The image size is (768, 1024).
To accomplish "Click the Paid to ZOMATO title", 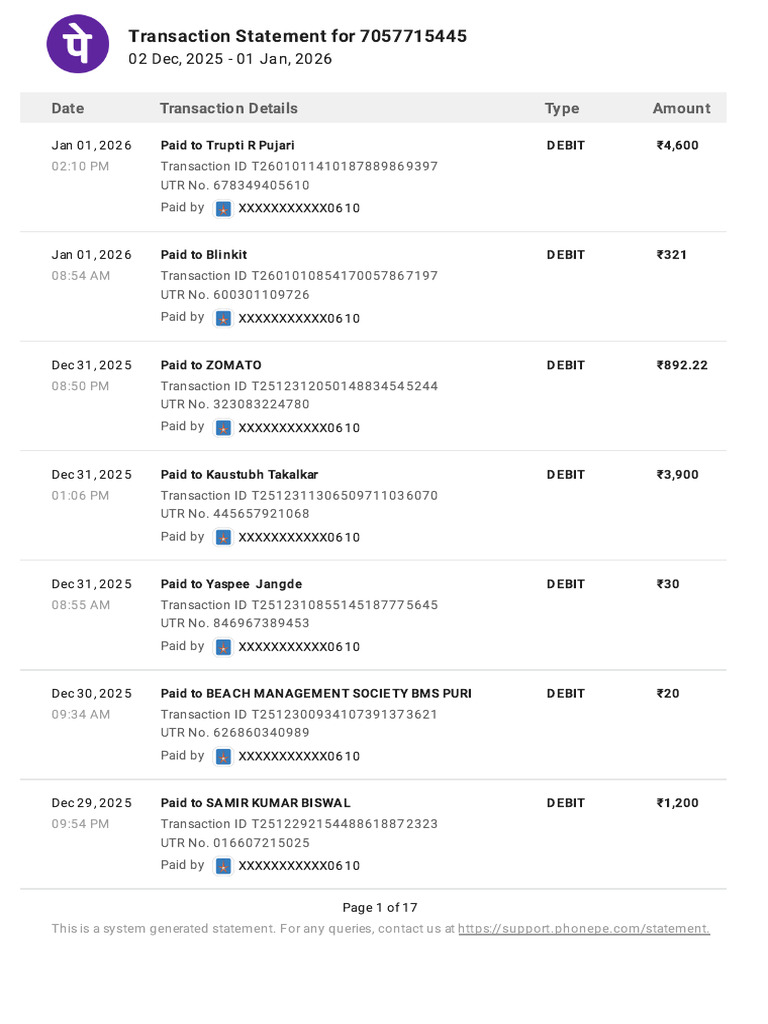I will point(211,365).
